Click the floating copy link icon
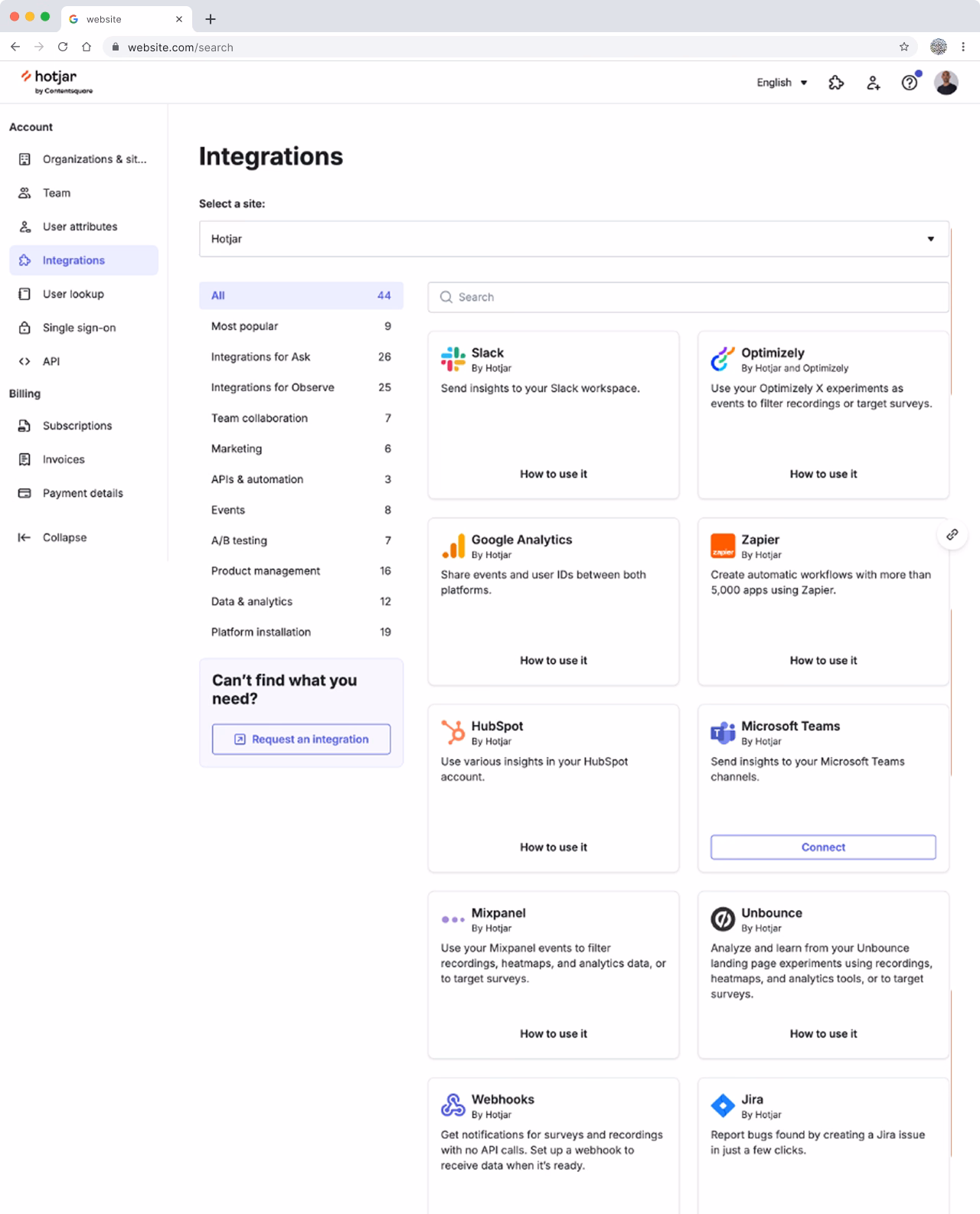 click(952, 534)
